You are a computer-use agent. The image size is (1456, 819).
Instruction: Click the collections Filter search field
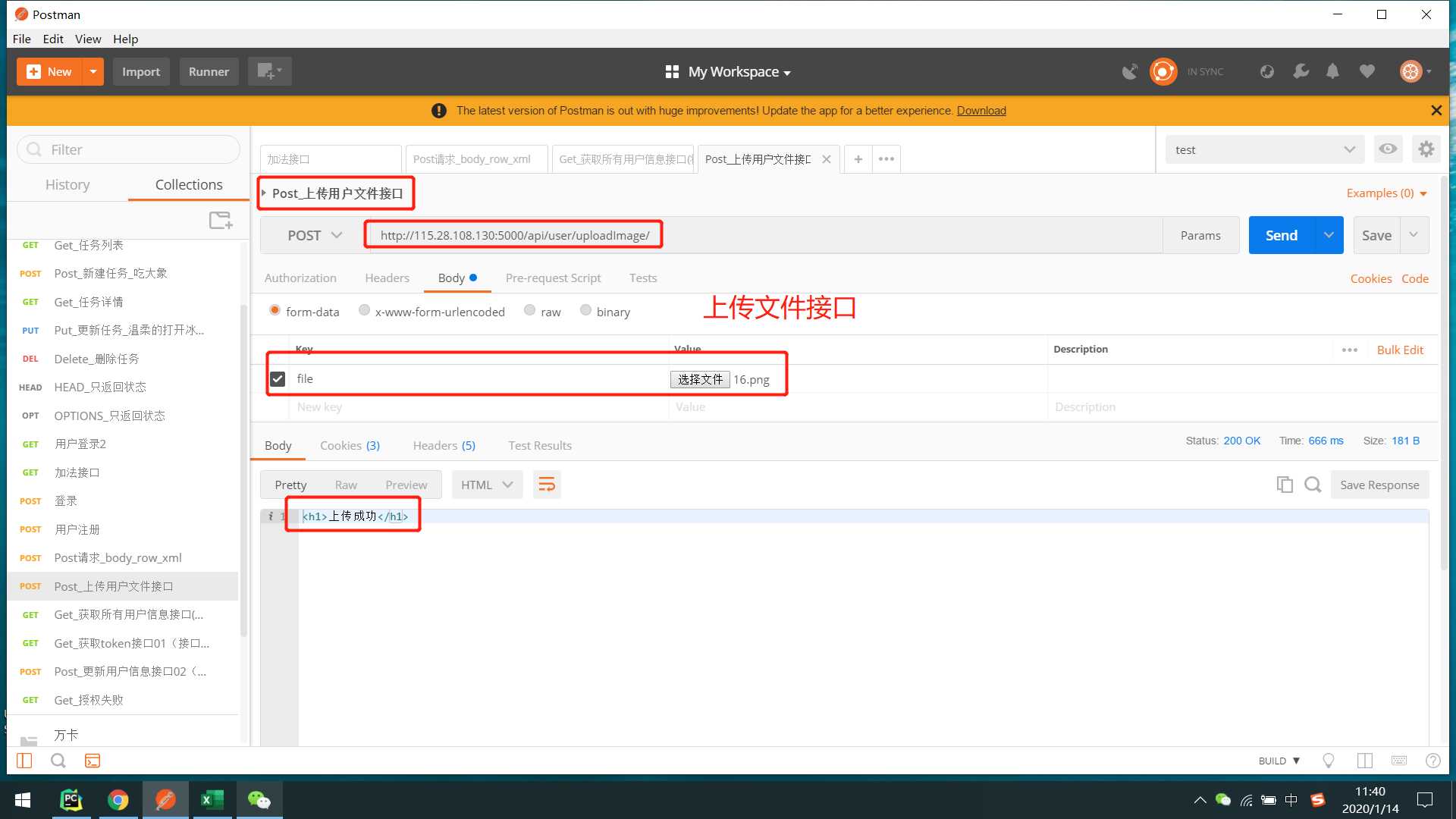pyautogui.click(x=129, y=149)
